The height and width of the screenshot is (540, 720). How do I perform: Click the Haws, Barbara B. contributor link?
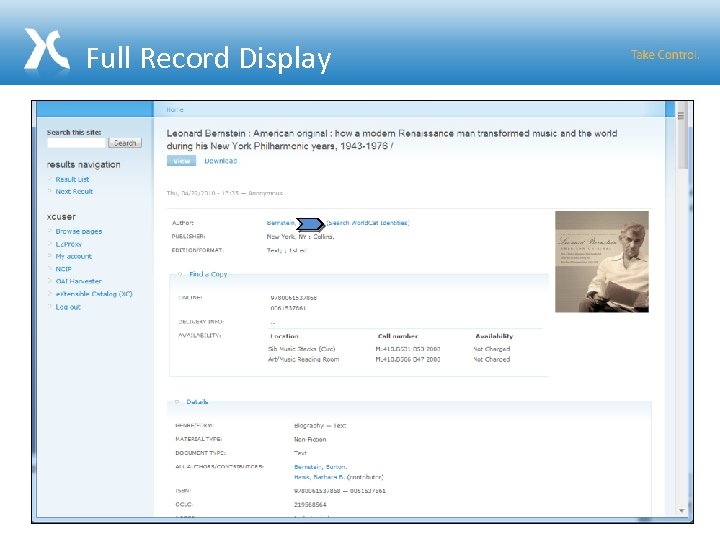click(319, 477)
